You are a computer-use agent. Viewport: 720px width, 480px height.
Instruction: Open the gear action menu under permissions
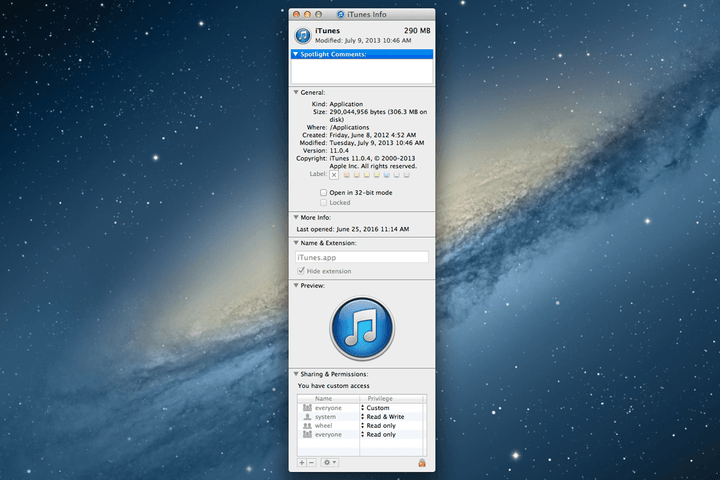330,463
